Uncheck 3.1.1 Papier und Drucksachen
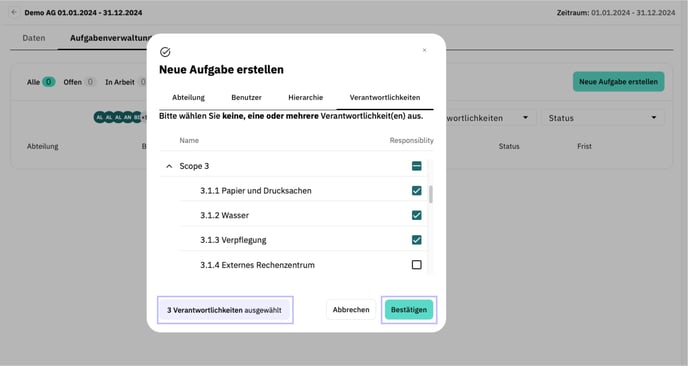The width and height of the screenshot is (688, 366). [x=416, y=190]
